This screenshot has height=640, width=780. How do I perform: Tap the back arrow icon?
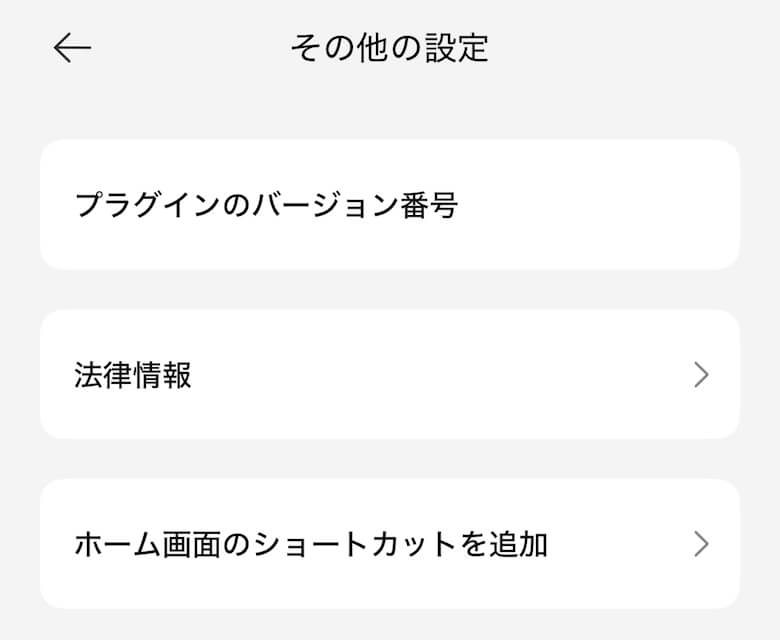[72, 48]
